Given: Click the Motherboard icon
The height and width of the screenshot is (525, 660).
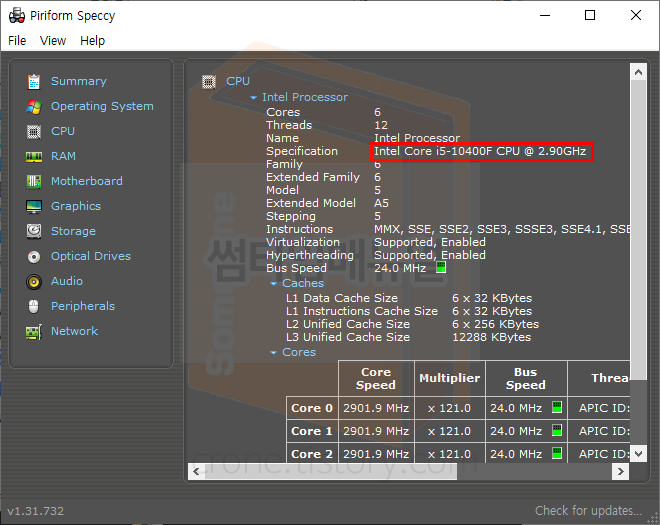Looking at the screenshot, I should pos(34,181).
